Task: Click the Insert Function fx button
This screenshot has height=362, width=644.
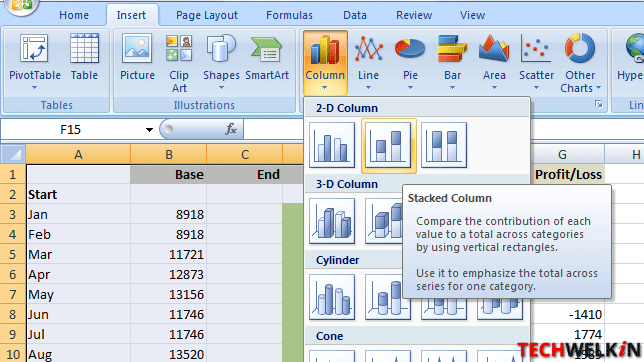Action: [231, 129]
